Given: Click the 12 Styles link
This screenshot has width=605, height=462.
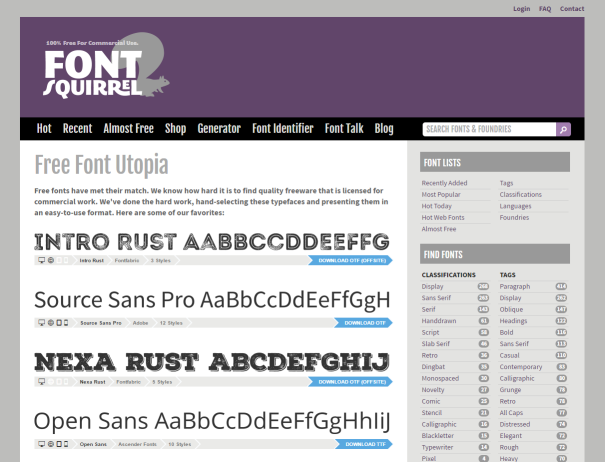Looking at the screenshot, I should coord(171,323).
